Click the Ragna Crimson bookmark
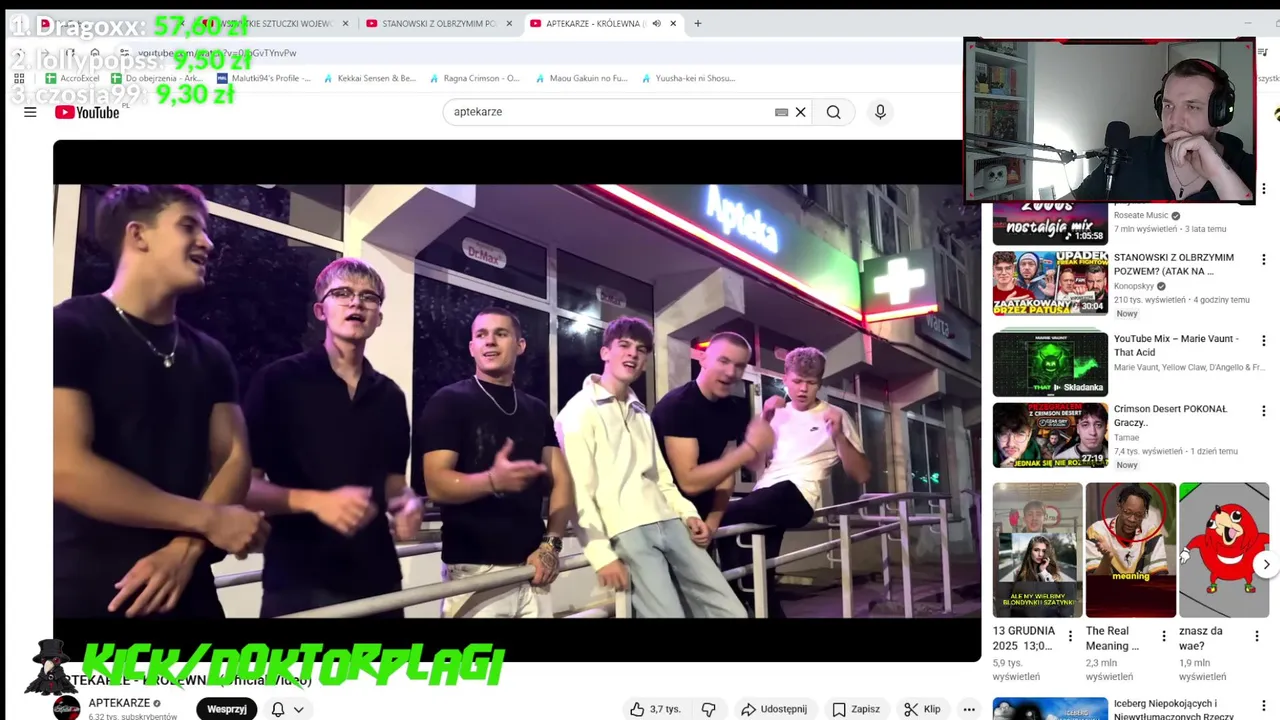The height and width of the screenshot is (720, 1280). pyautogui.click(x=474, y=78)
